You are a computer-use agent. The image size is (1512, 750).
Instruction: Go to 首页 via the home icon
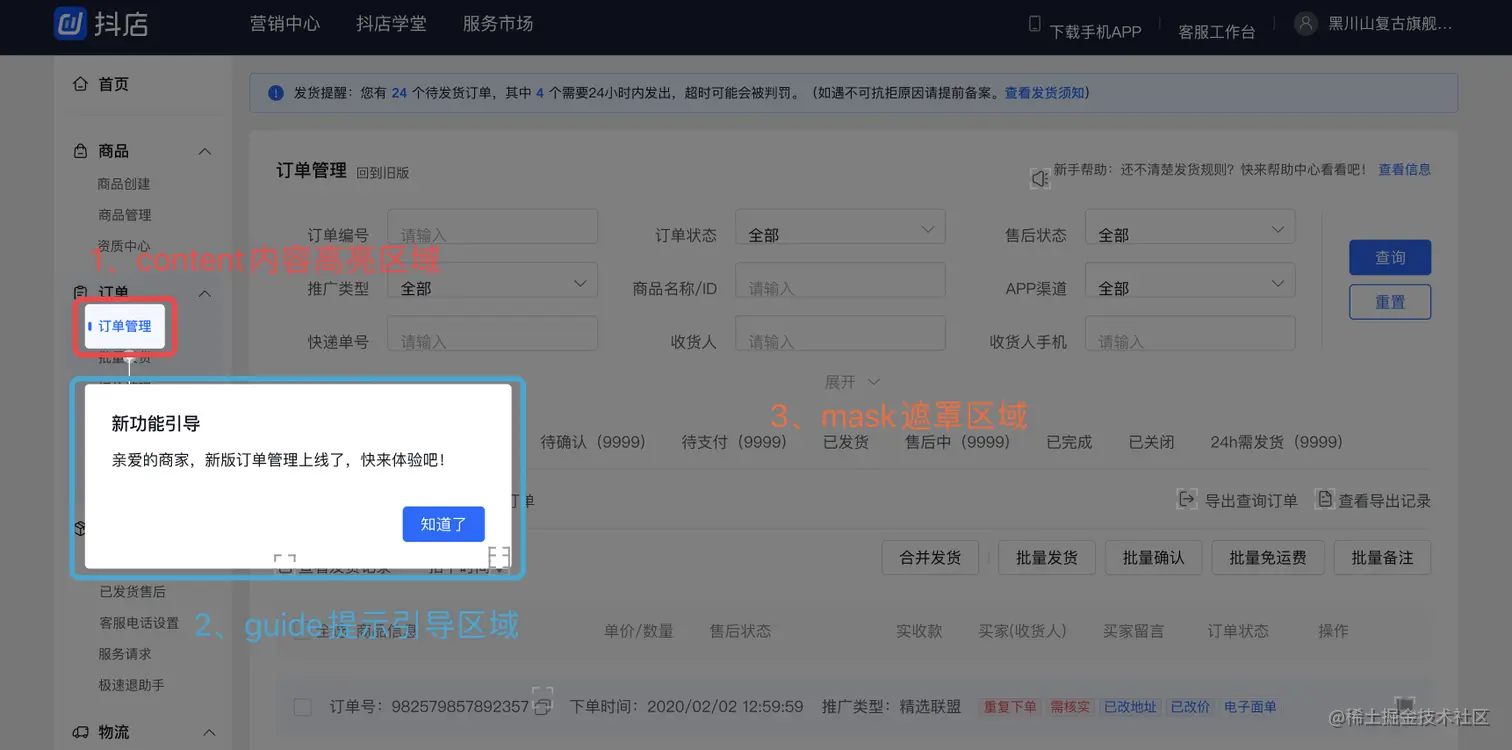pos(81,84)
